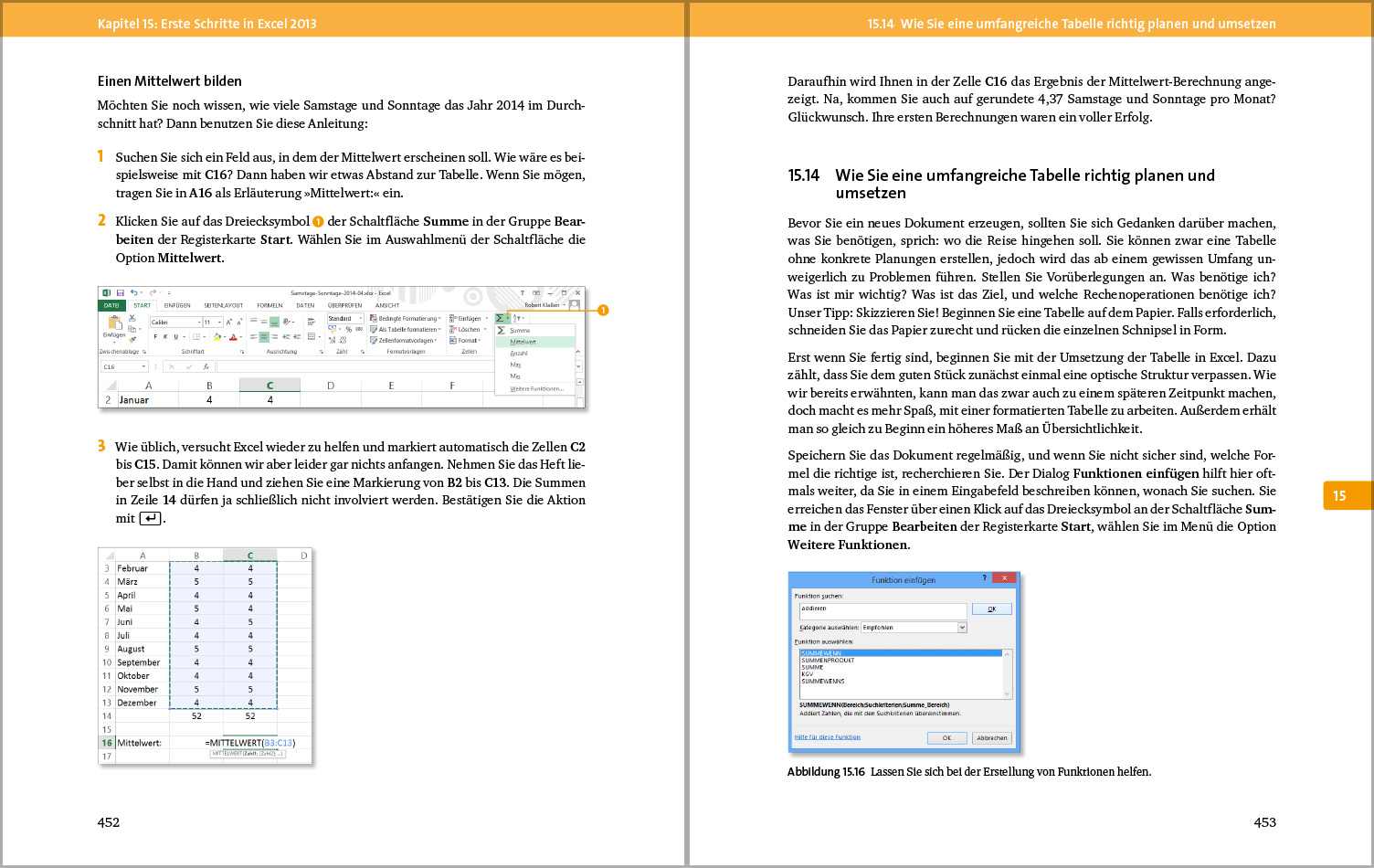
Task: Click the percent style icon
Action: tap(349, 329)
